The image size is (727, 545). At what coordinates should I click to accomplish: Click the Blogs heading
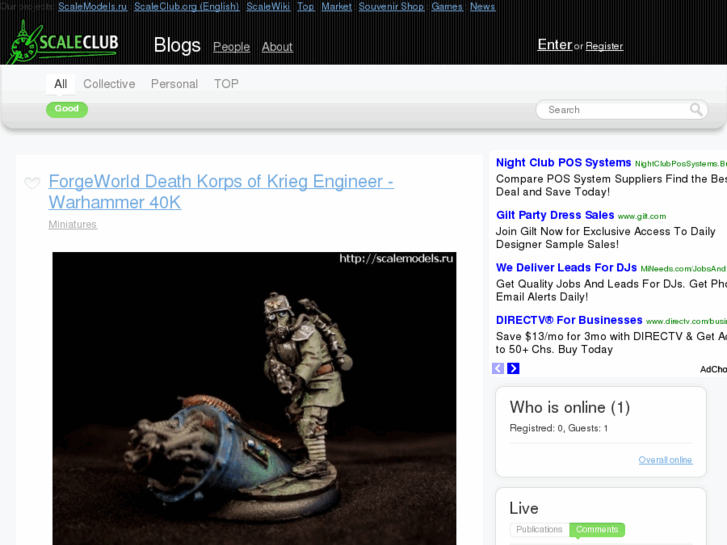pos(177,45)
